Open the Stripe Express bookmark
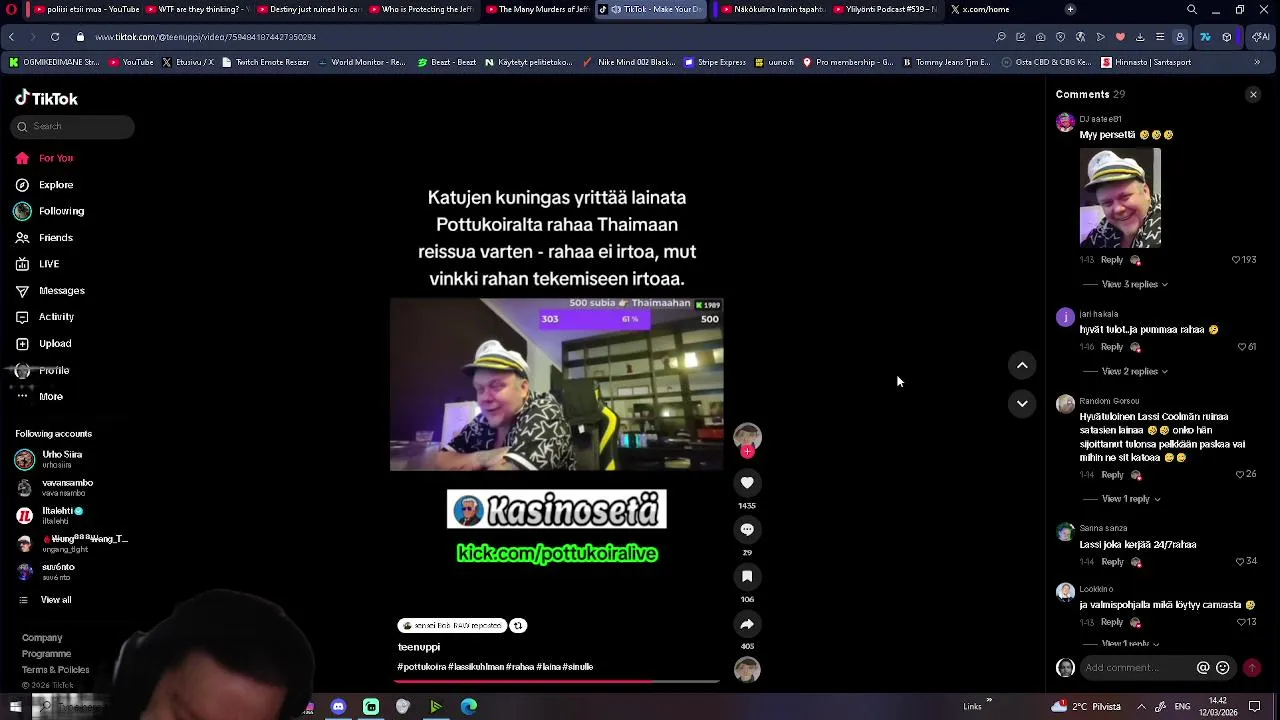The height and width of the screenshot is (720, 1280). pyautogui.click(x=715, y=62)
